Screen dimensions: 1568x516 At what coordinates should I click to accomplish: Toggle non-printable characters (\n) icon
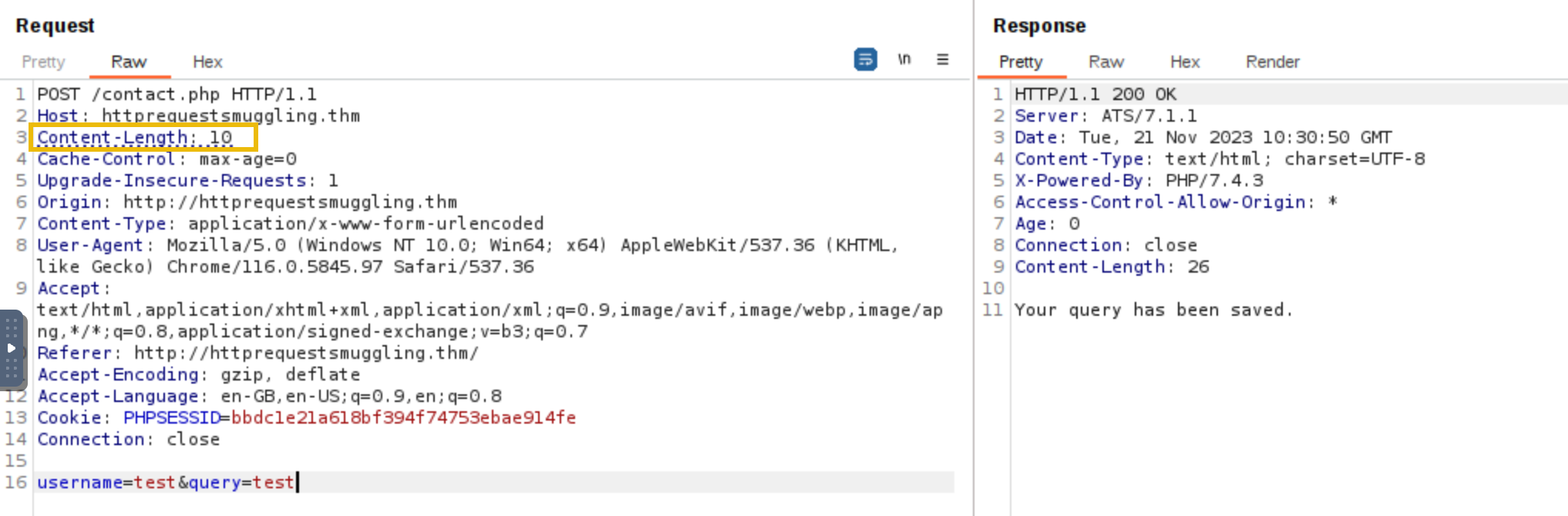pos(903,59)
